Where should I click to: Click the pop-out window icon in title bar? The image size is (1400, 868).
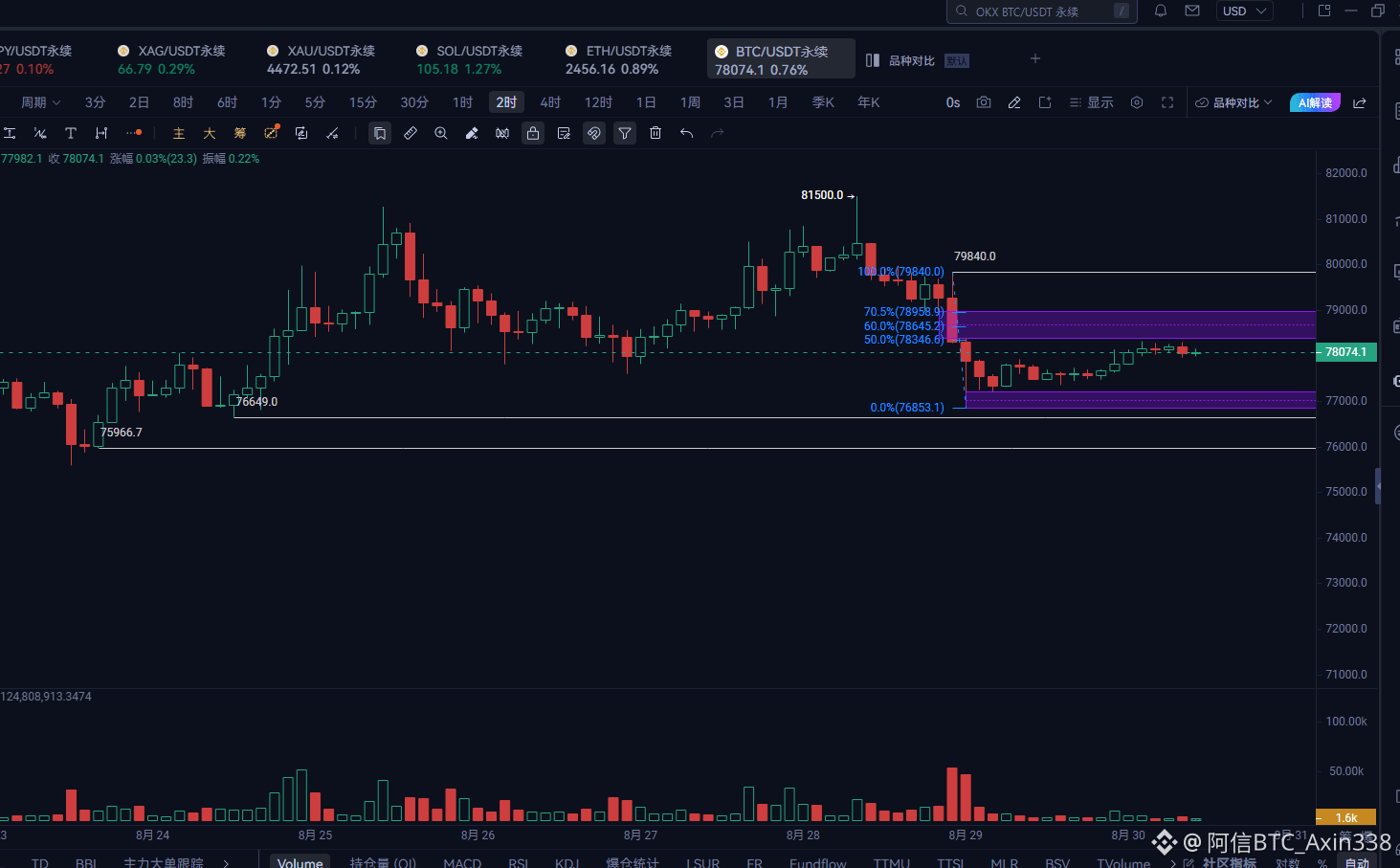pyautogui.click(x=1324, y=11)
